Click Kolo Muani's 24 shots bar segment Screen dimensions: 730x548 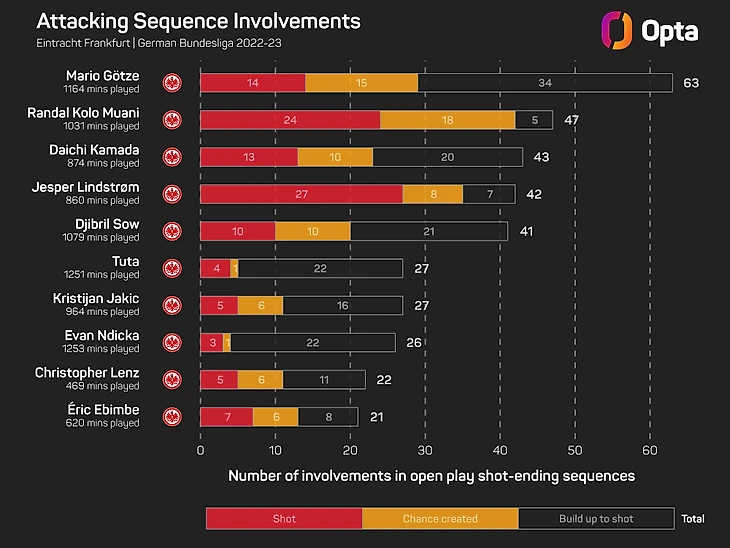pyautogui.click(x=290, y=120)
